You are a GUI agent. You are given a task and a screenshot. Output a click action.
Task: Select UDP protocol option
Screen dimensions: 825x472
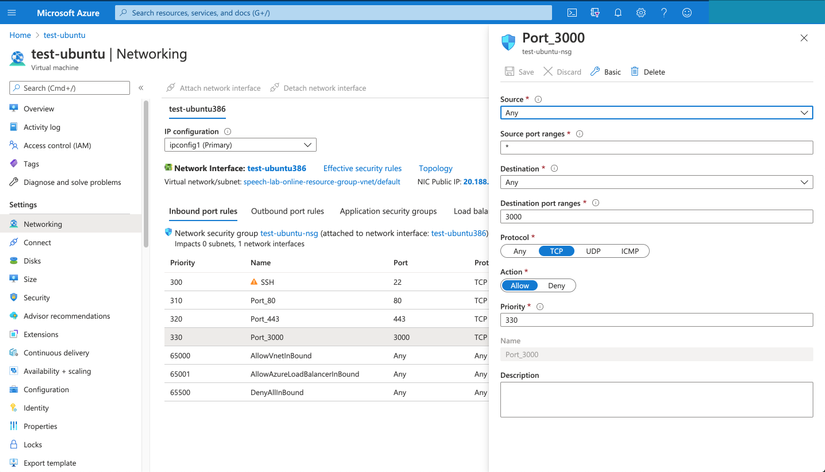(593, 251)
